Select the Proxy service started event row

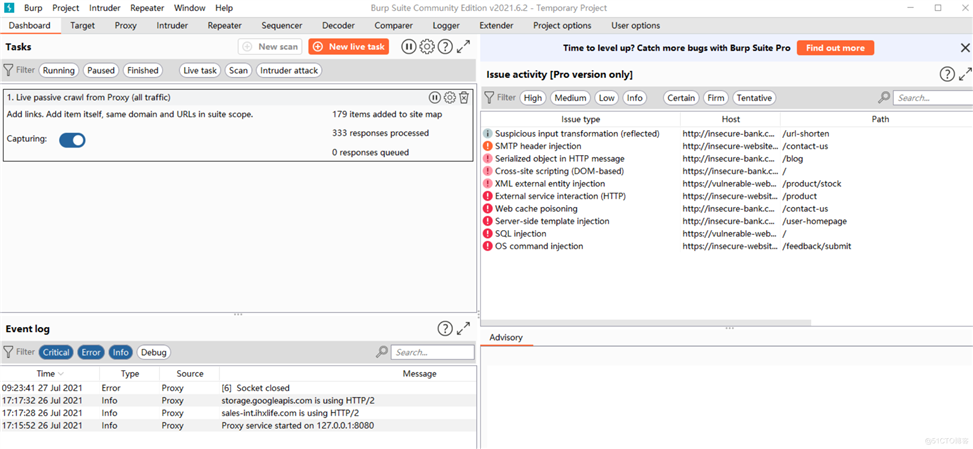coord(239,425)
